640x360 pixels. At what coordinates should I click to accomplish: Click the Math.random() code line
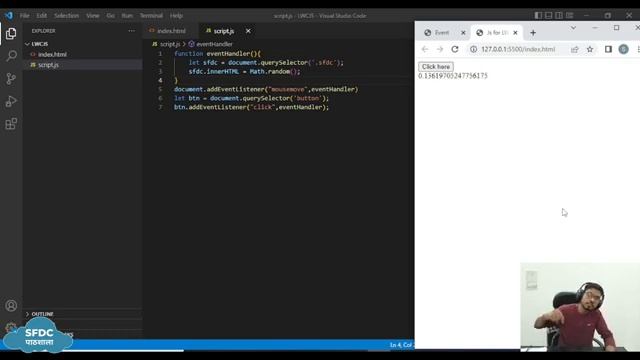(x=244, y=71)
